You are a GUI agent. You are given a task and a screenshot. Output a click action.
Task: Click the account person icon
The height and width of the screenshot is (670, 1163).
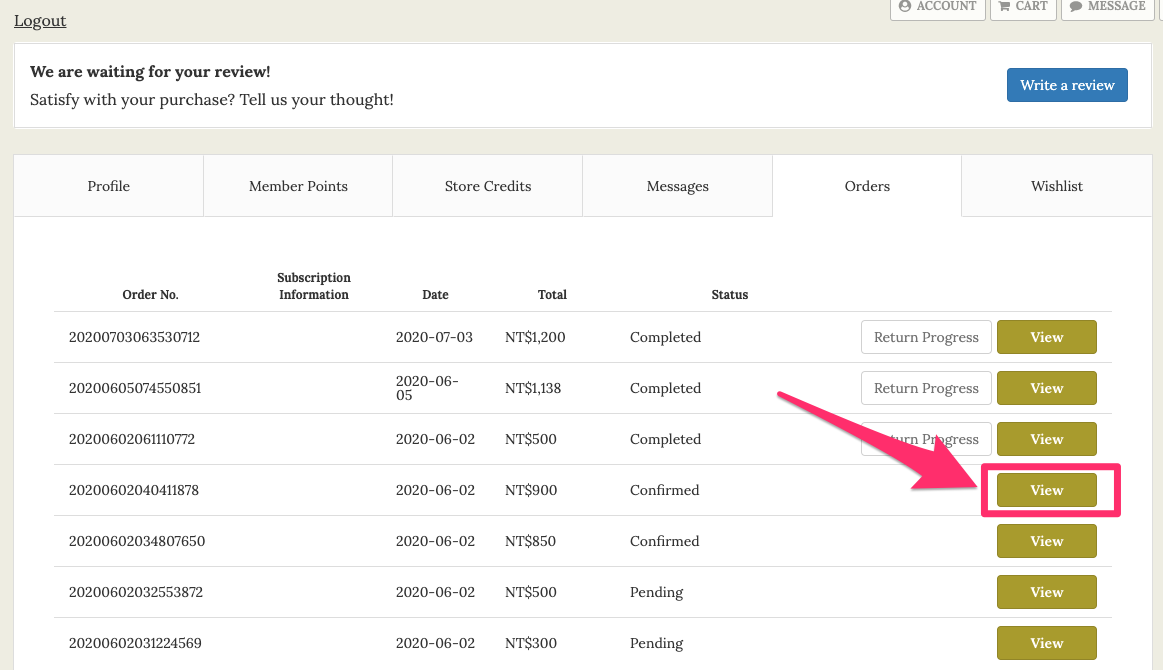point(905,6)
